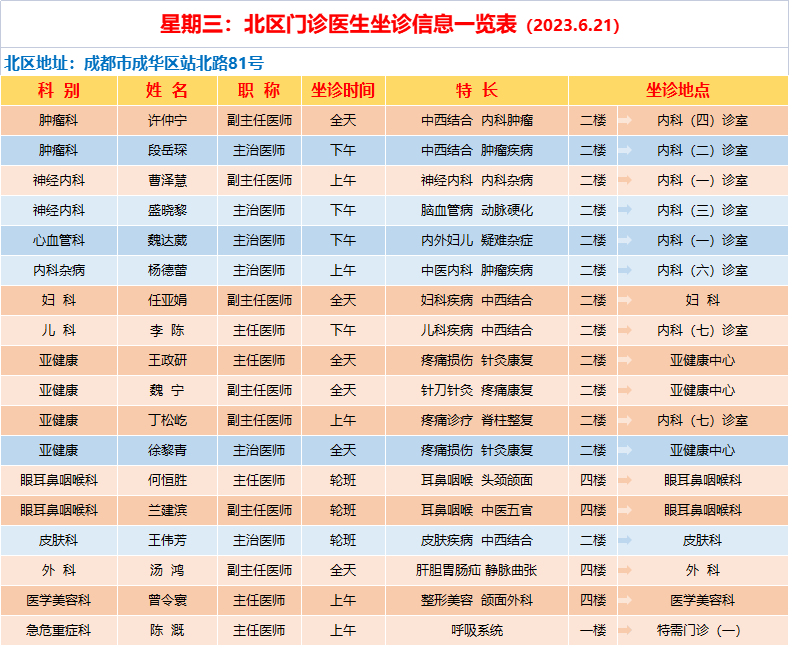796x646 pixels.
Task: Select doctor name 王伟芳
Action: tap(168, 540)
